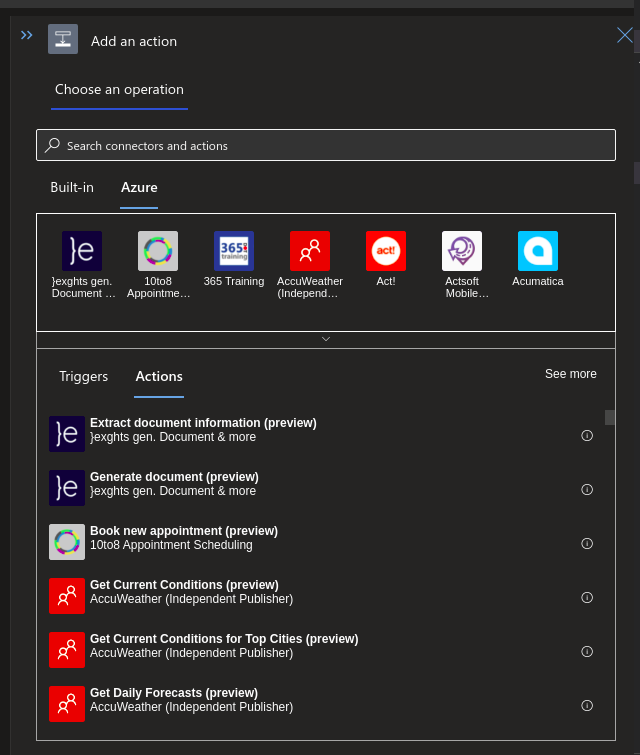Select the Acumatica connector icon
The height and width of the screenshot is (755, 640).
tap(538, 251)
